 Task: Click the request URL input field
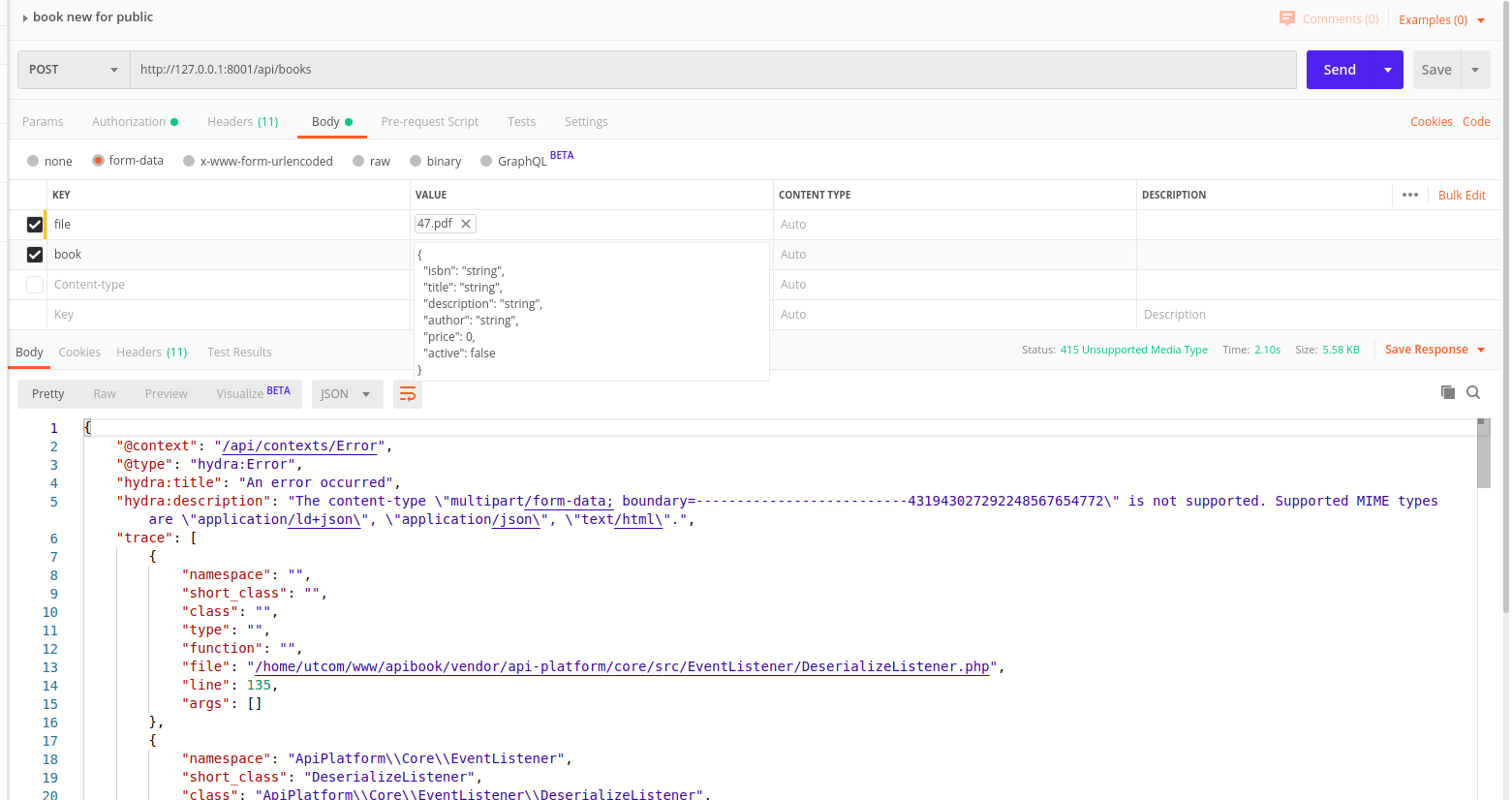point(713,70)
